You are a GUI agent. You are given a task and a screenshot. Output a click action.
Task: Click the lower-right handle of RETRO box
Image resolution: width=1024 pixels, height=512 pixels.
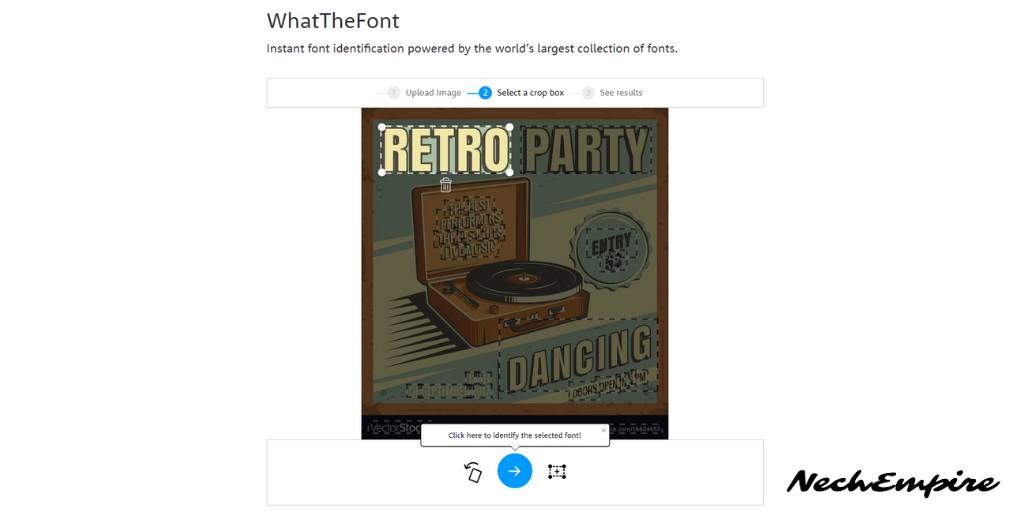click(510, 172)
